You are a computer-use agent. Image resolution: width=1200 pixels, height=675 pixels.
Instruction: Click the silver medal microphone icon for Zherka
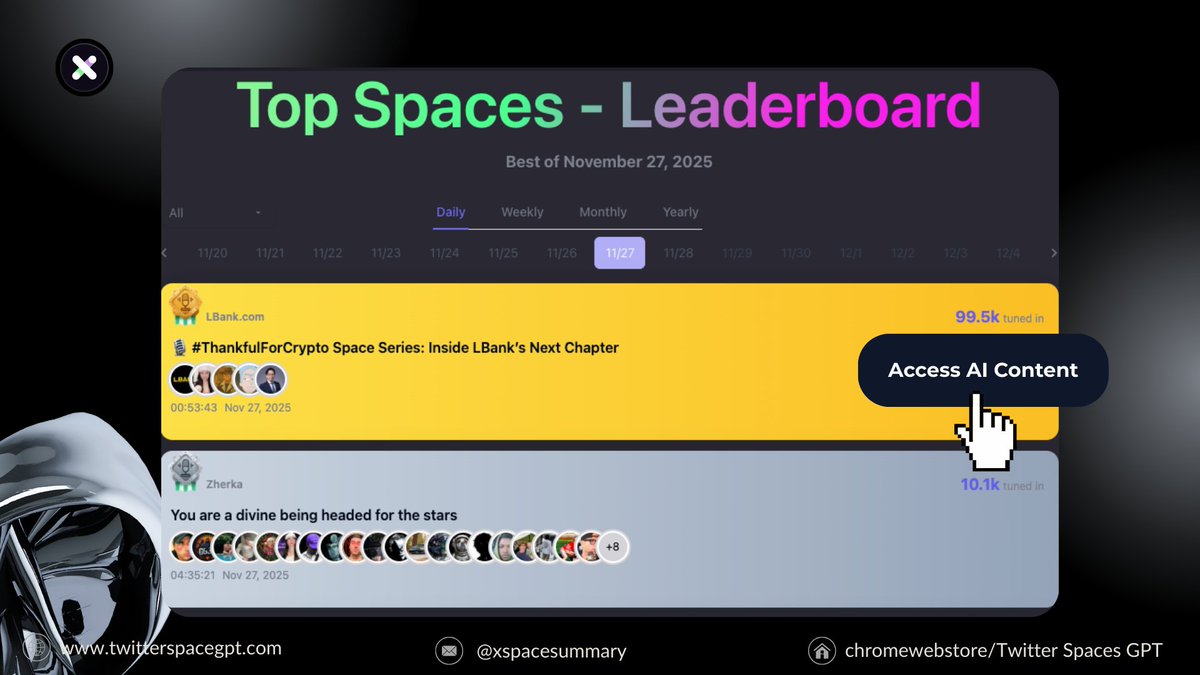point(186,472)
